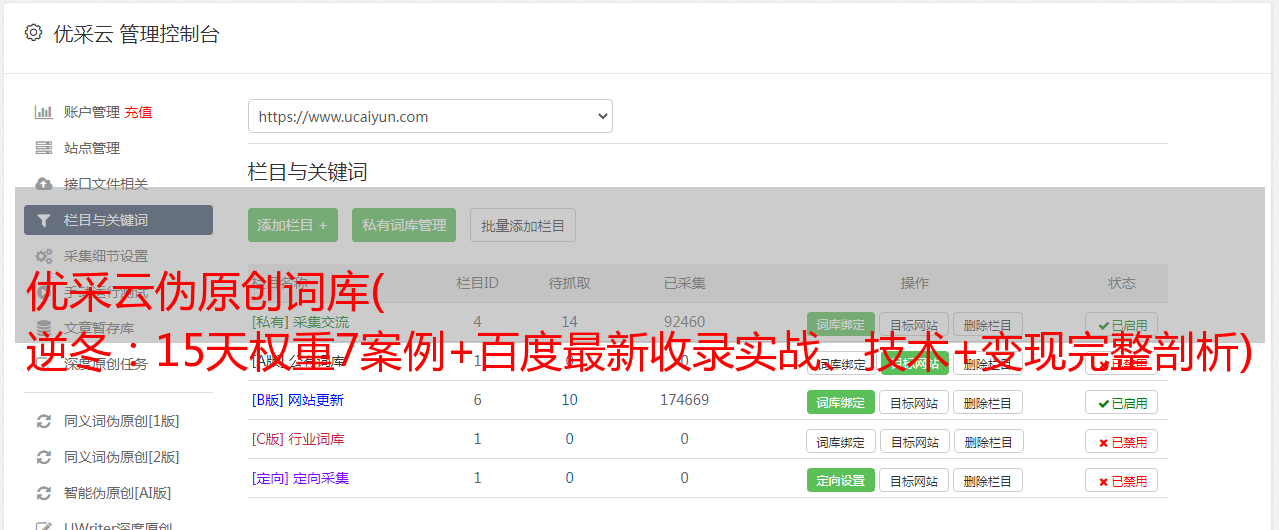Click the 私有词库管理 button

pyautogui.click(x=404, y=225)
